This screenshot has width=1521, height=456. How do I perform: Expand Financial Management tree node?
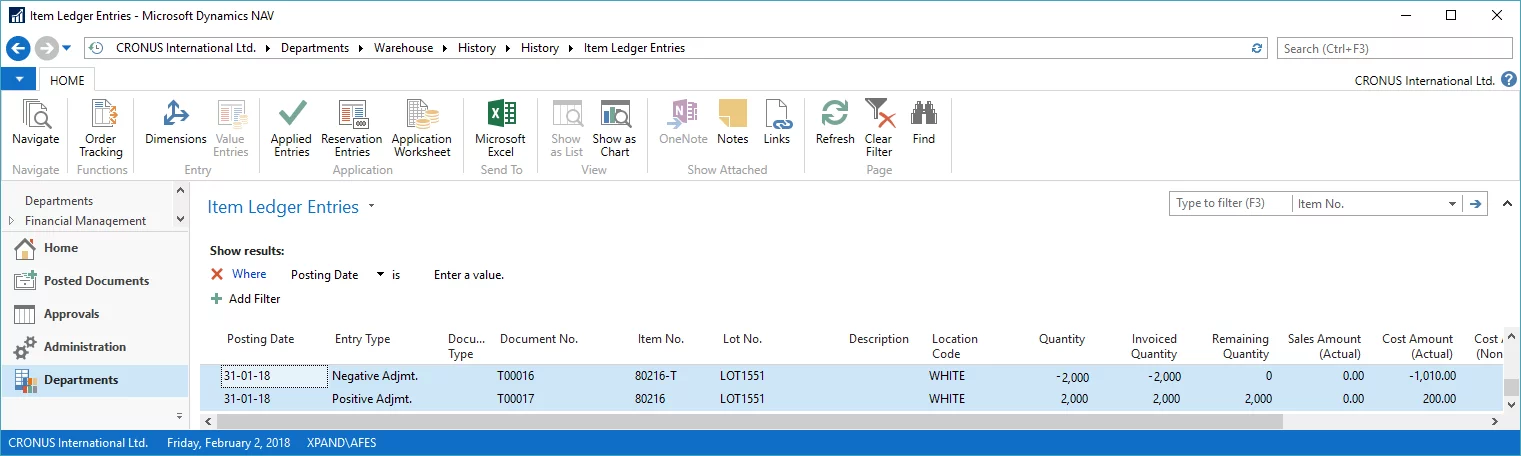pos(12,221)
